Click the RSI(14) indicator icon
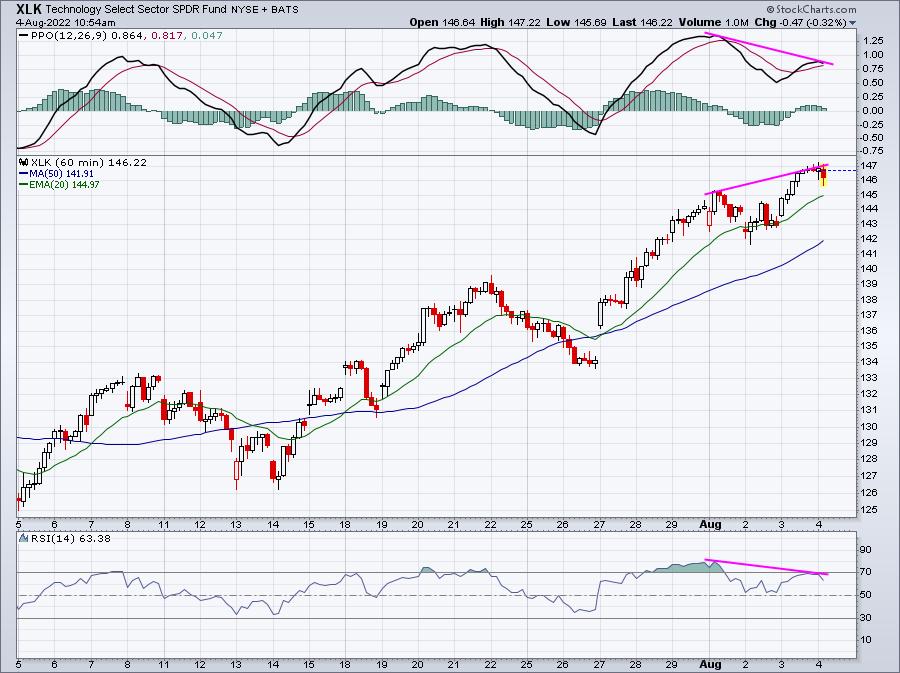Image resolution: width=900 pixels, height=673 pixels. pos(24,538)
